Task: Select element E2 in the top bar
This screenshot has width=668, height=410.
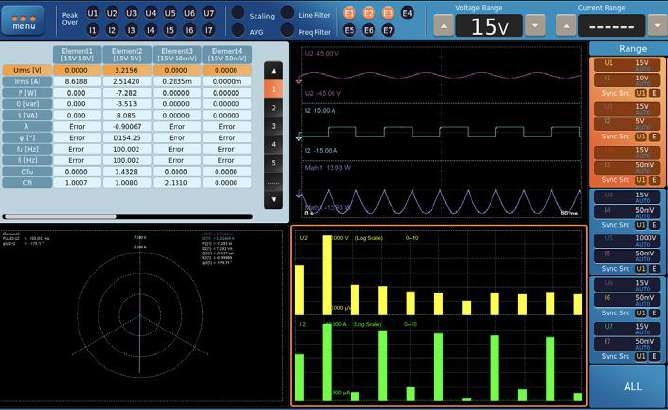Action: click(x=369, y=13)
